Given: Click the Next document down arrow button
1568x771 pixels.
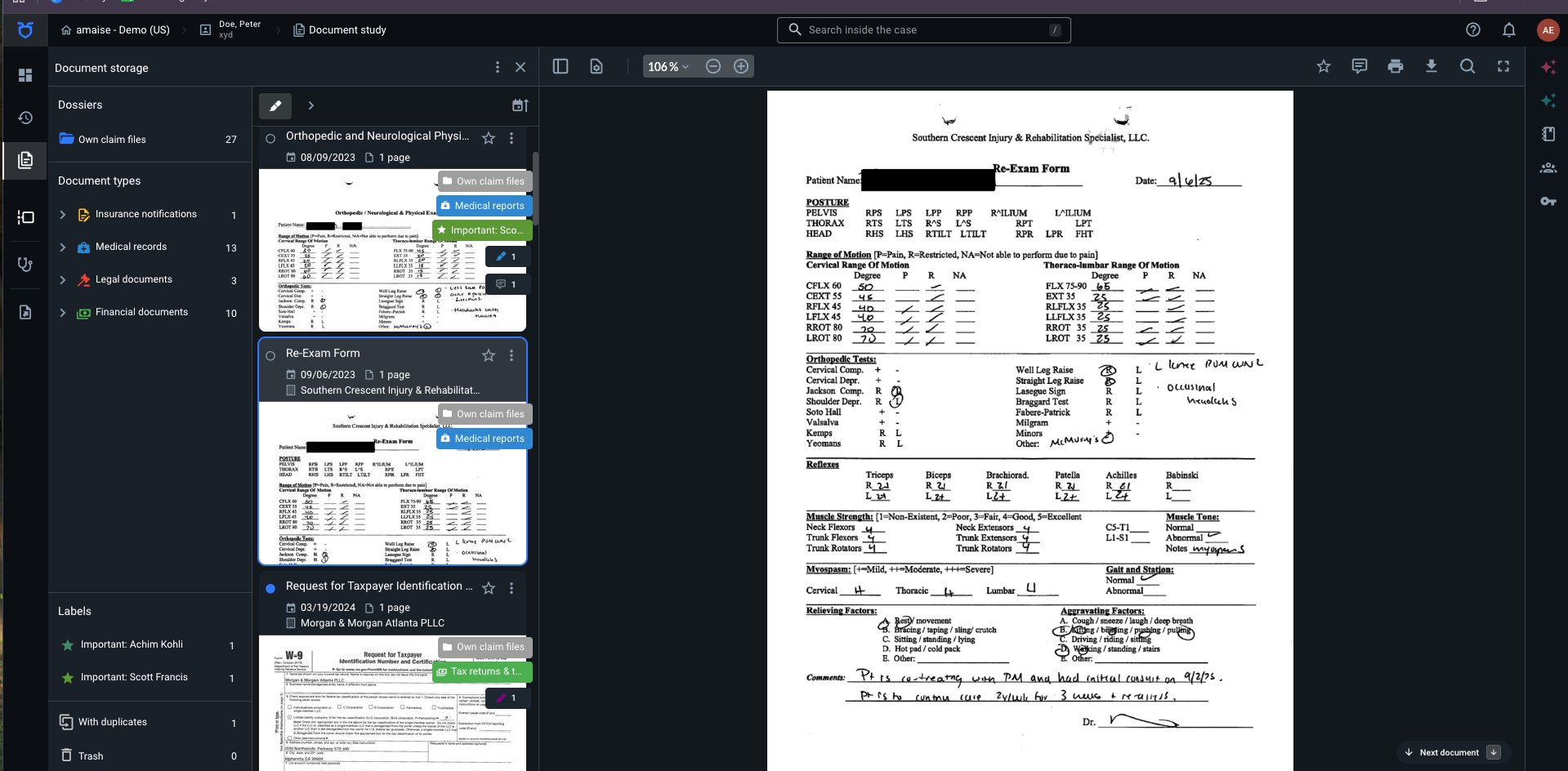Looking at the screenshot, I should (x=1494, y=752).
